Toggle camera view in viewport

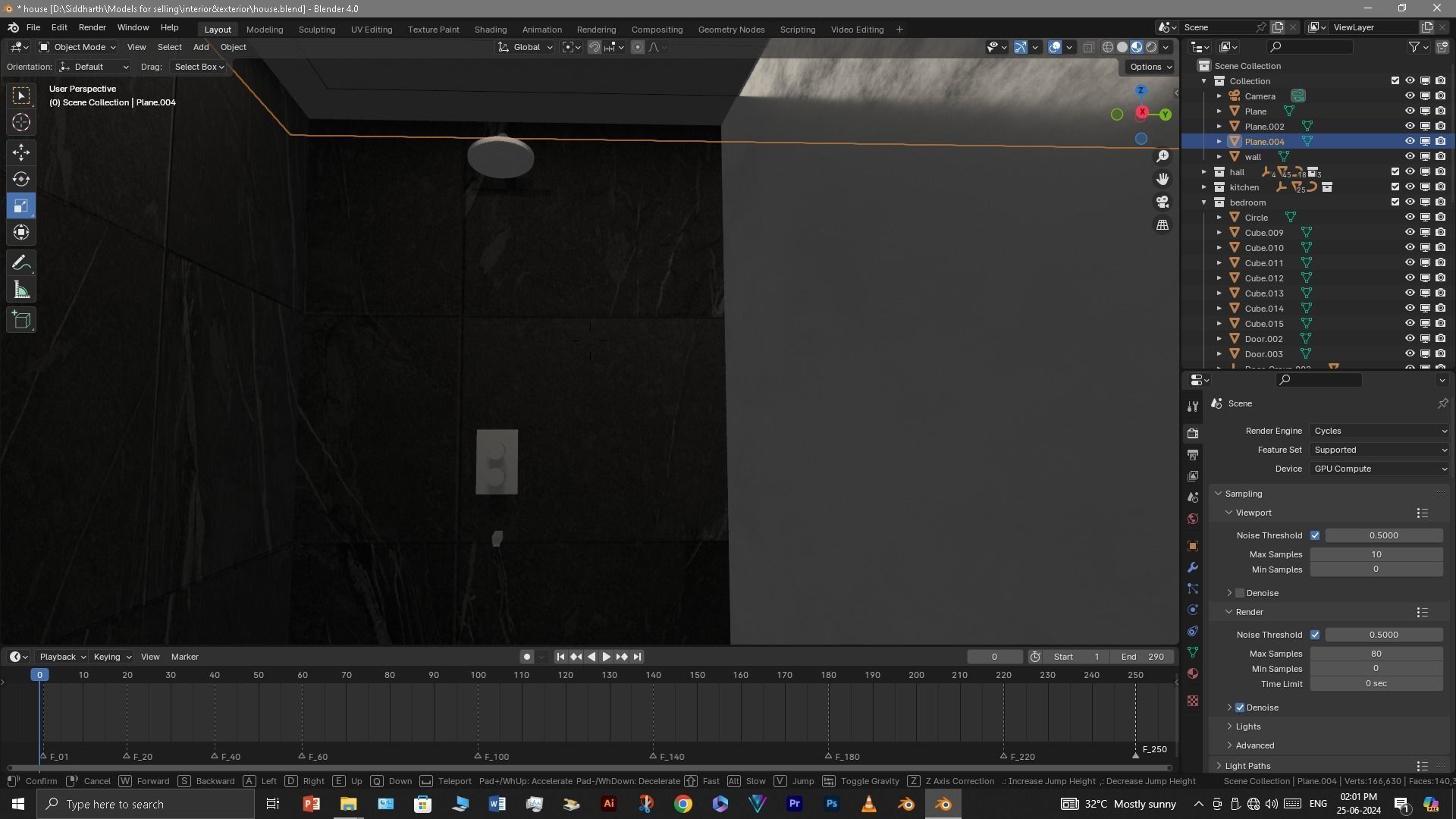(x=1163, y=202)
